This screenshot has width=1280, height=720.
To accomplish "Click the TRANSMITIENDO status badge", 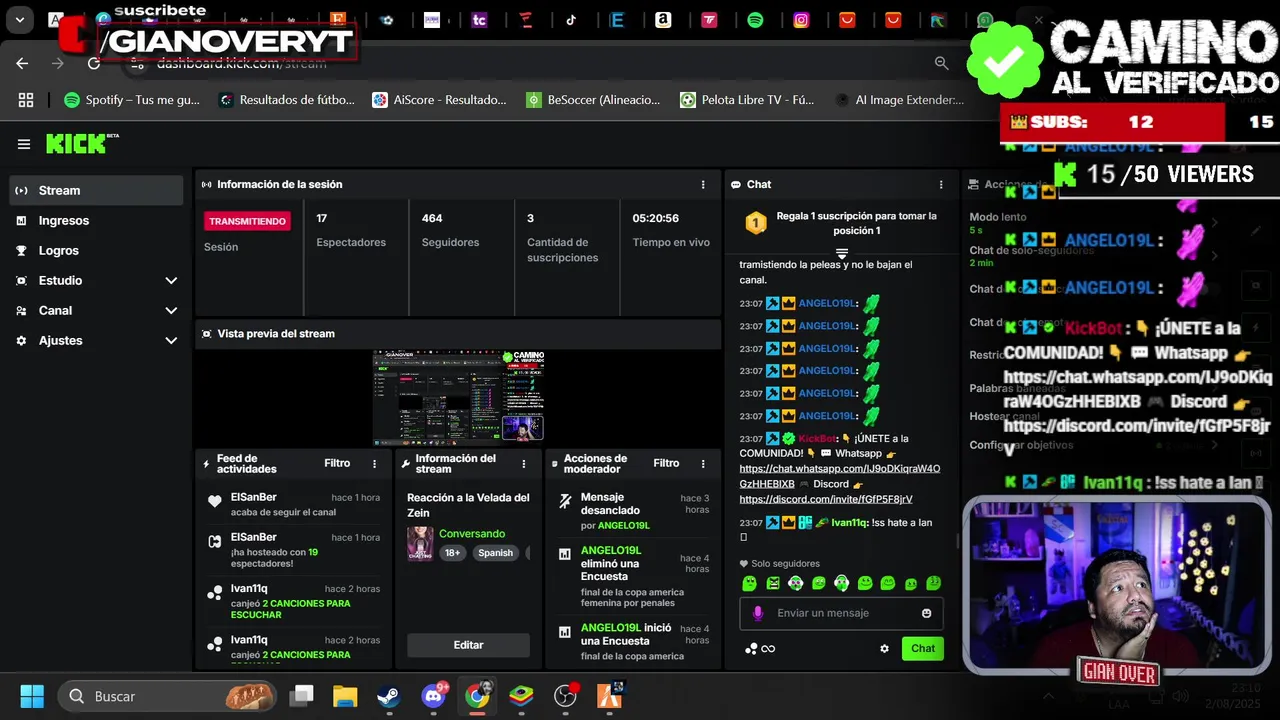I will tap(247, 221).
